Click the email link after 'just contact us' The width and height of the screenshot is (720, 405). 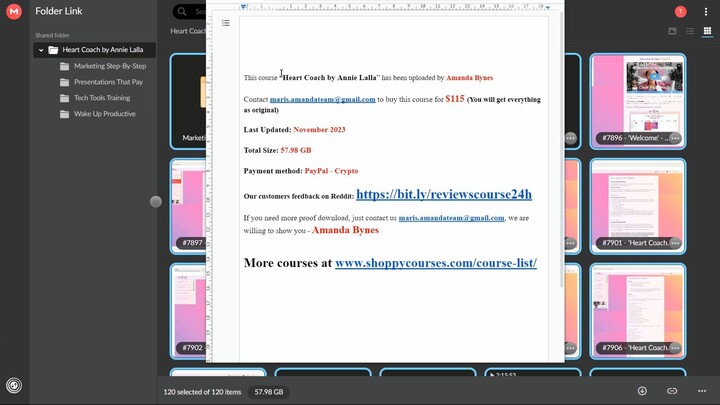click(451, 218)
